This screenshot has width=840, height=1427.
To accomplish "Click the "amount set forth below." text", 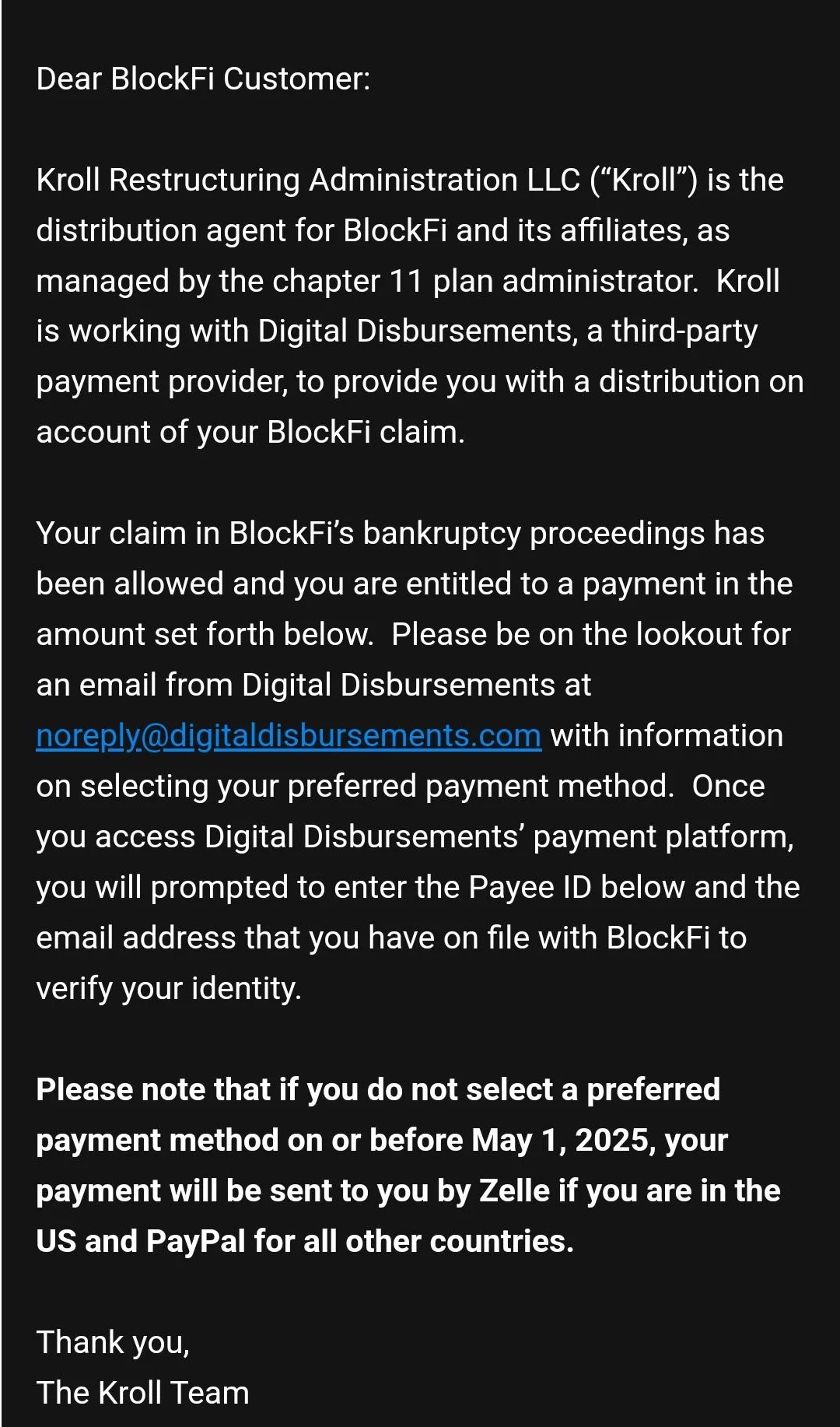I will tap(205, 635).
